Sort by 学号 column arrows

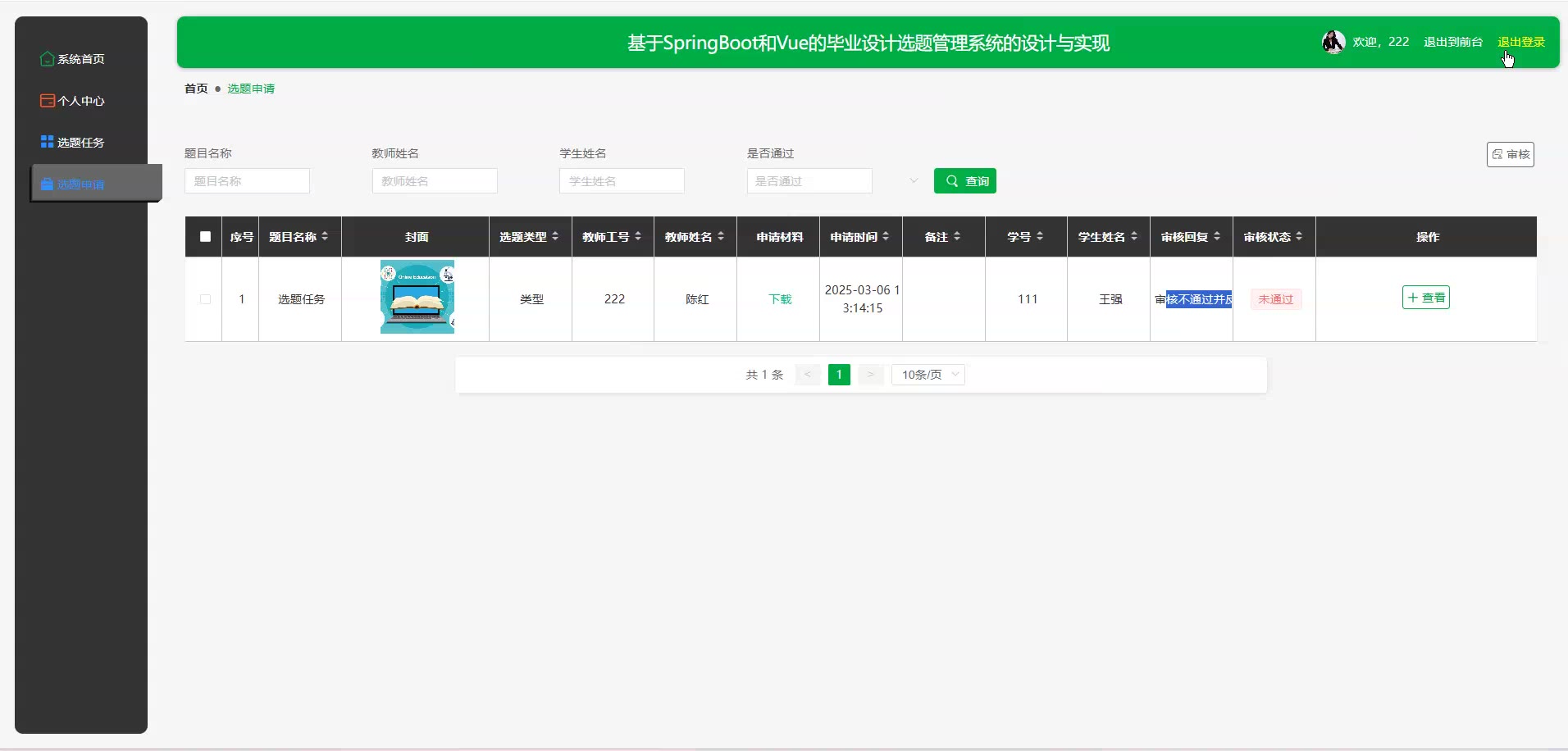[1040, 236]
